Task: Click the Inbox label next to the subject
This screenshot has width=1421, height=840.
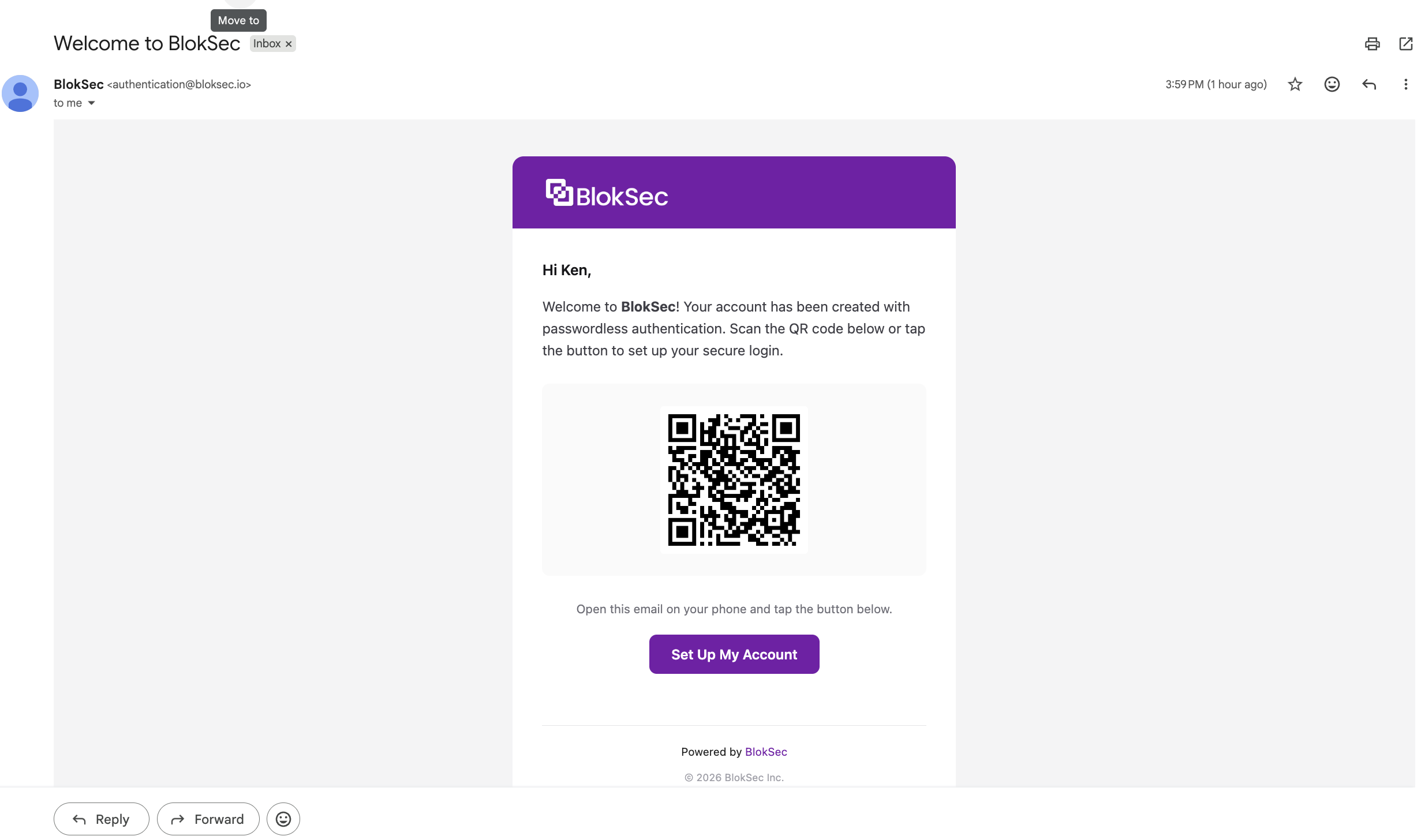Action: pos(267,43)
